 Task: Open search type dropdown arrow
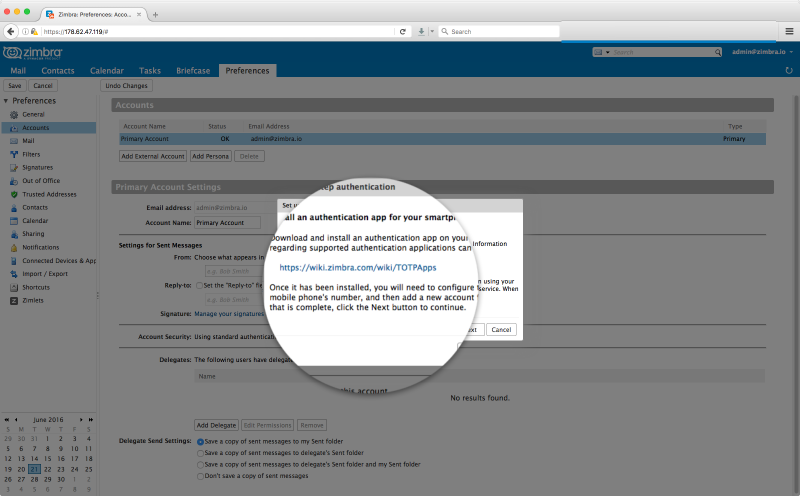click(x=608, y=52)
